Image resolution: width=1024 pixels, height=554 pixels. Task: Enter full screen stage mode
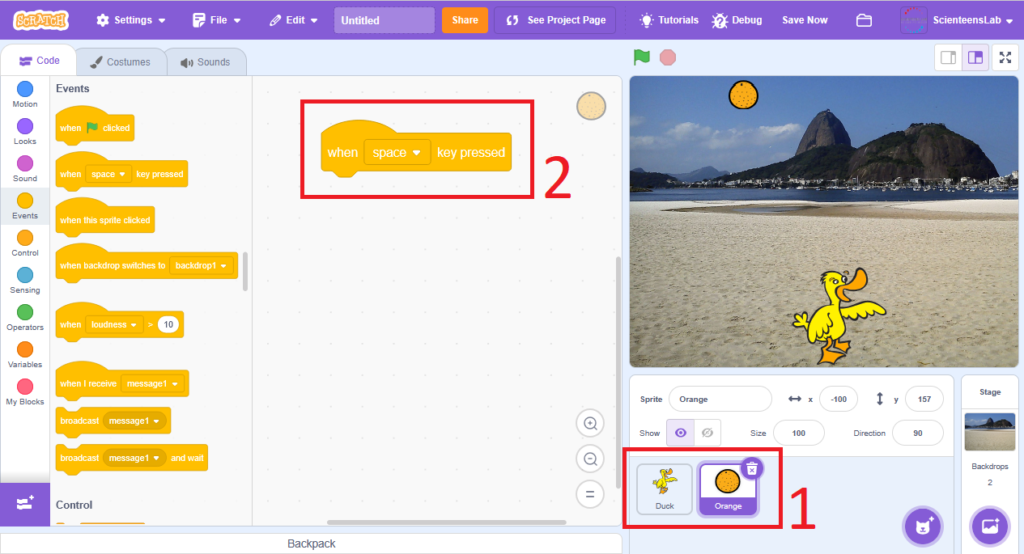coord(1005,57)
